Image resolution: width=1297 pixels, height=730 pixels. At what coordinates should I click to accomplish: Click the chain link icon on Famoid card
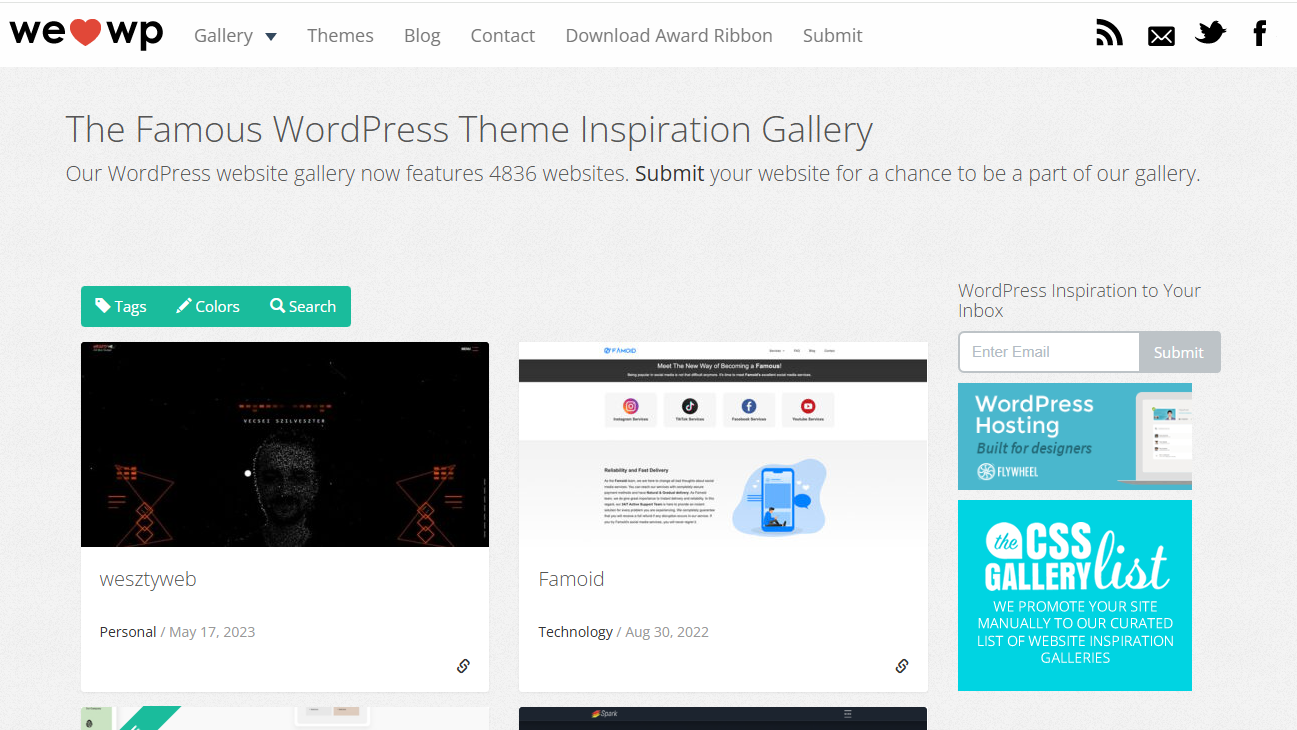902,666
